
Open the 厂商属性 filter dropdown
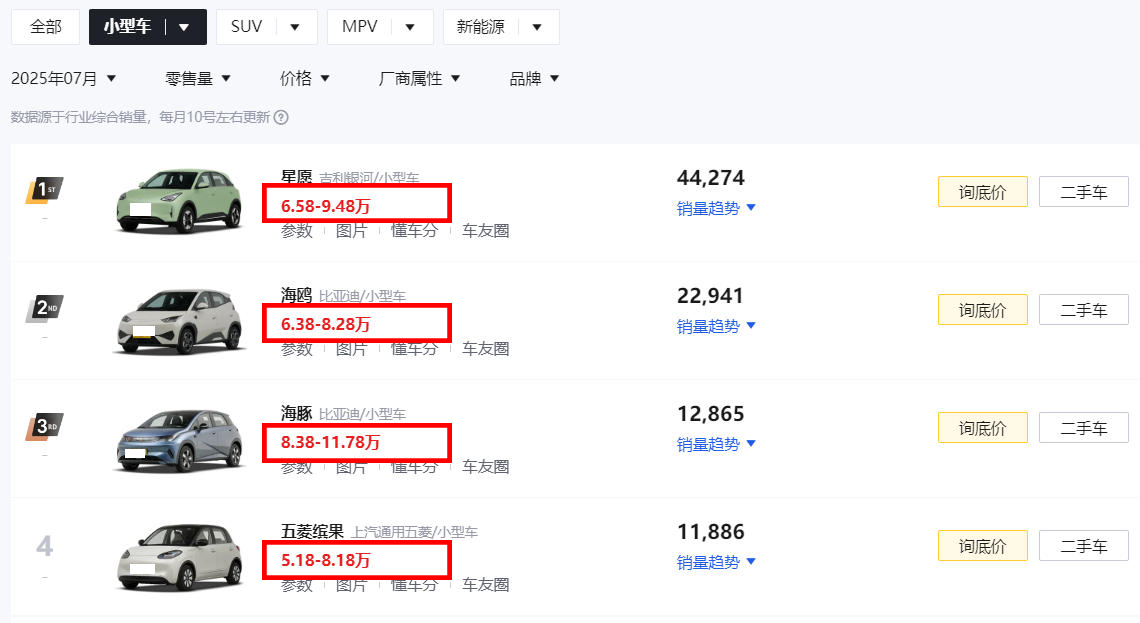420,79
